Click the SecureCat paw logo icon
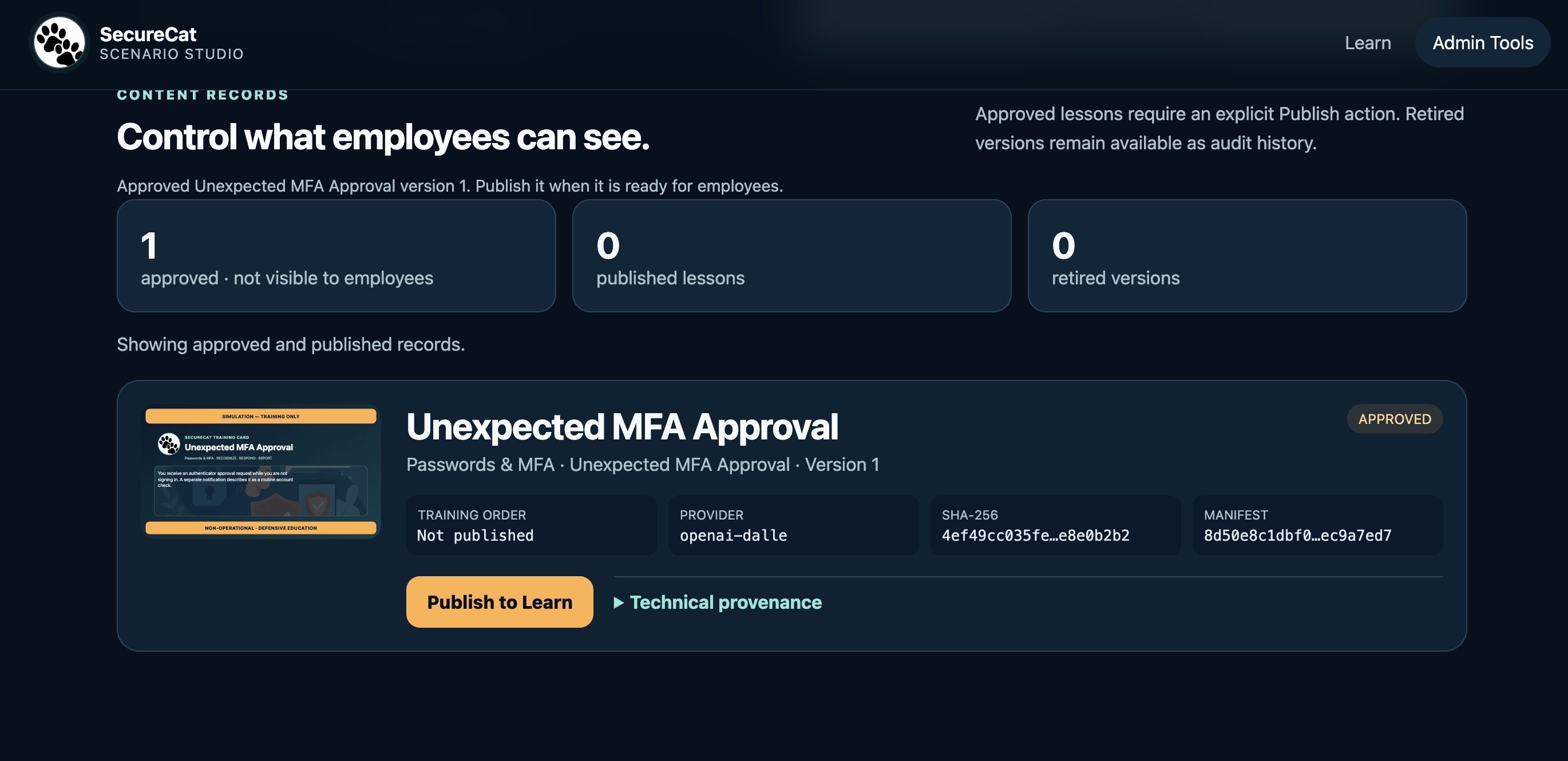Screen dimensions: 1568x761 pyautogui.click(x=59, y=42)
